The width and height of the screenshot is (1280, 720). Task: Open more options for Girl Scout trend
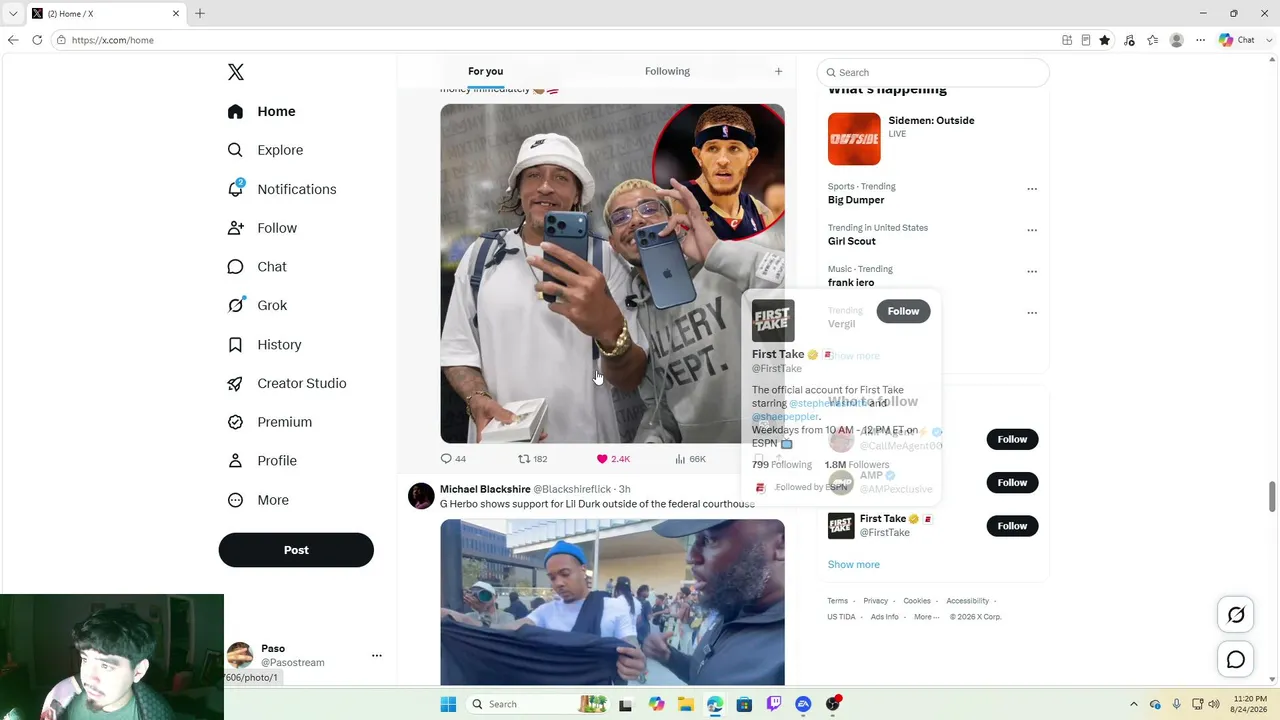point(1032,230)
